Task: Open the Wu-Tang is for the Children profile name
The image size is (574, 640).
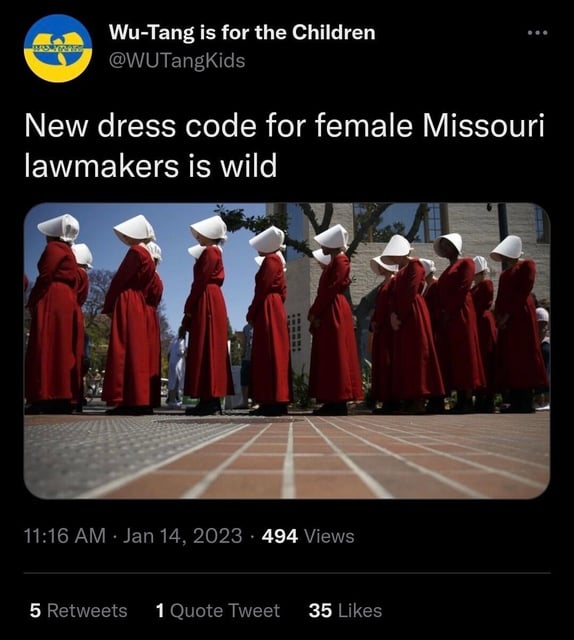Action: point(242,32)
